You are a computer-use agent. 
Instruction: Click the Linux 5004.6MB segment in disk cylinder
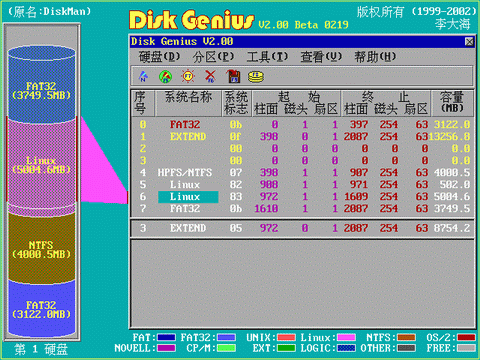(41, 165)
